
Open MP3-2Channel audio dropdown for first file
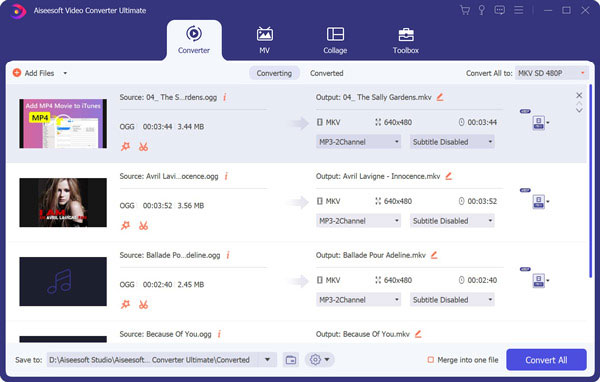359,142
